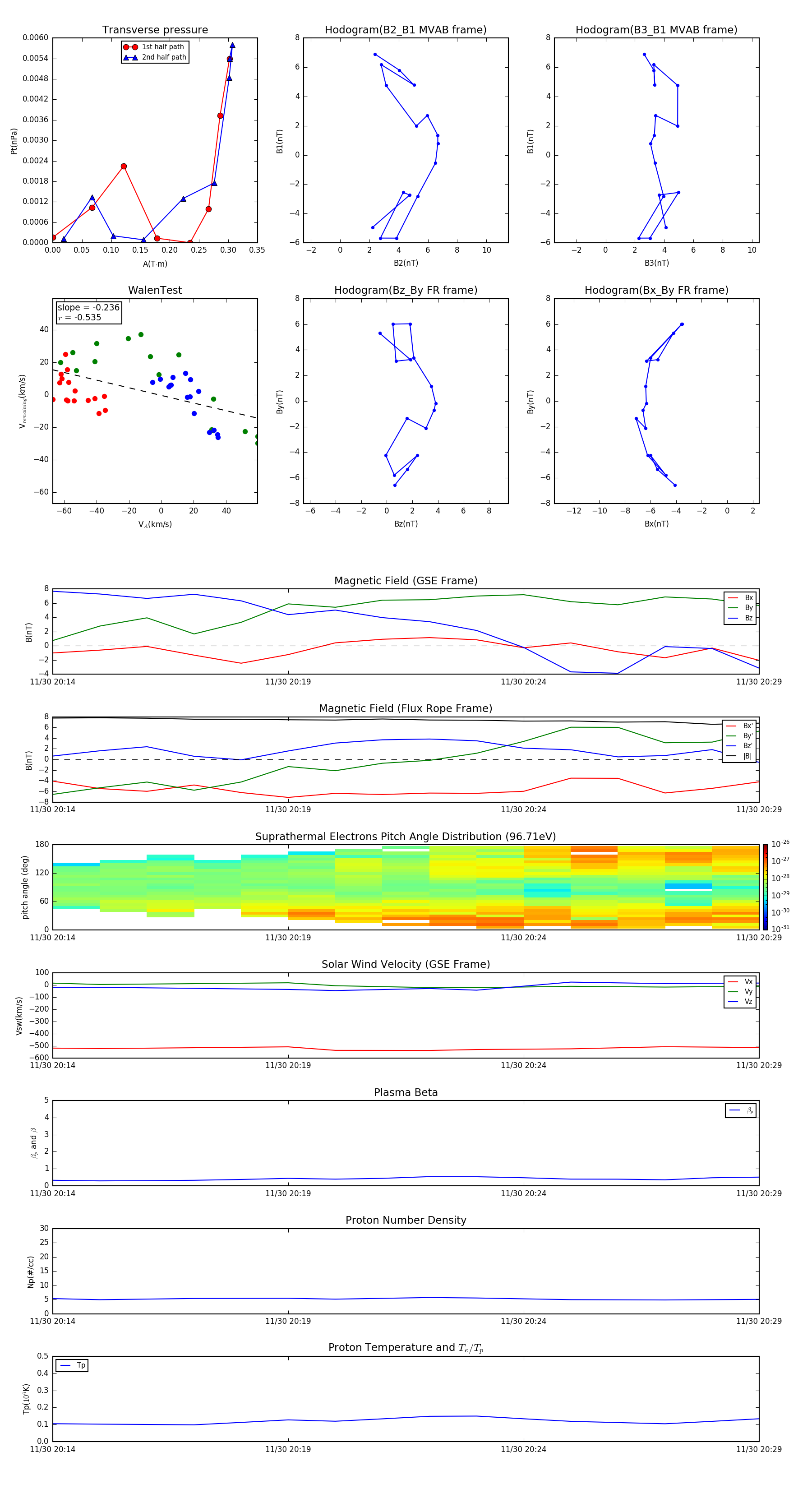Click the "Np(#/cc)" y-axis label
812x1489 pixels.
click(x=31, y=1272)
